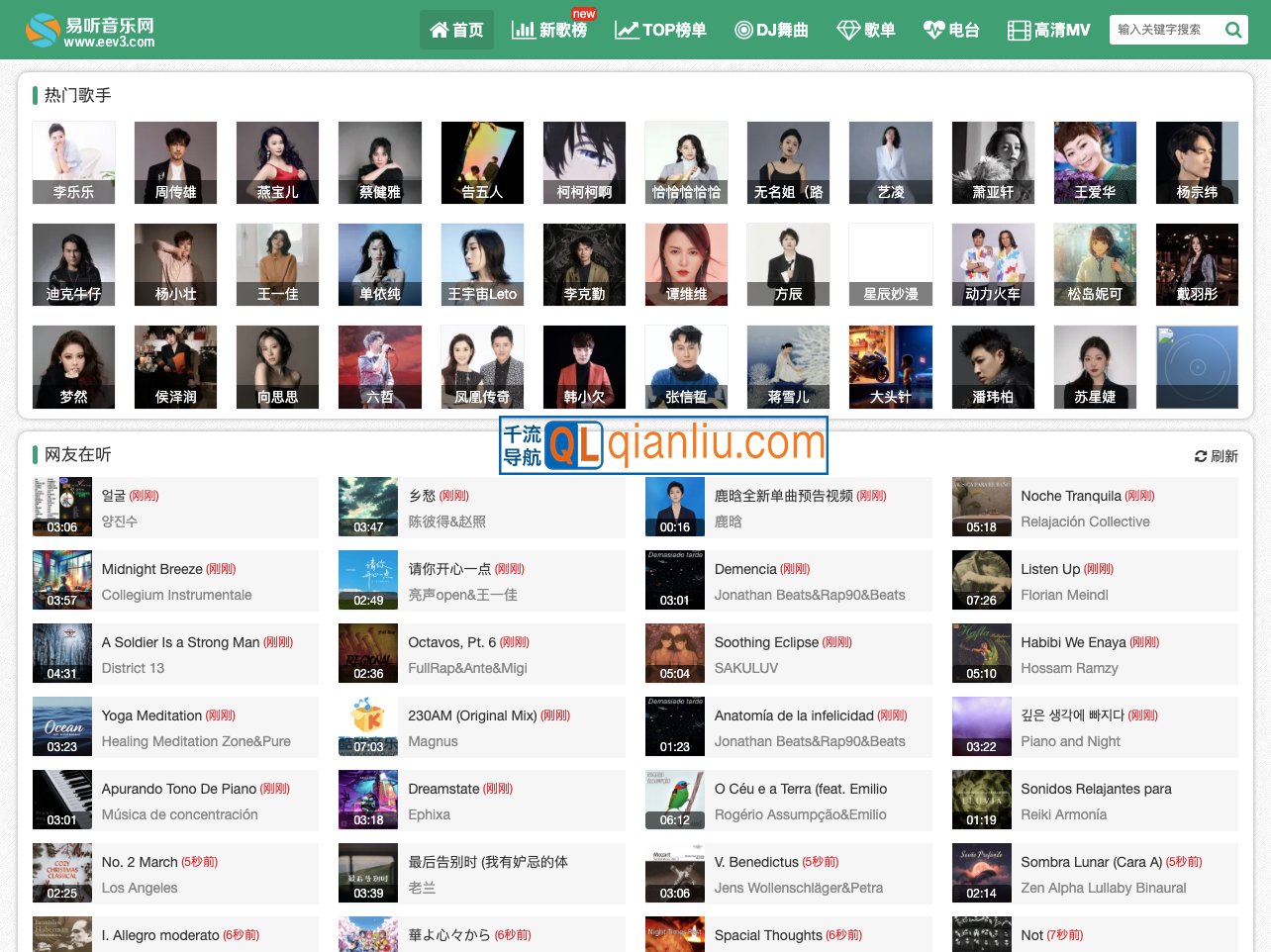Screen dimensions: 1271x952
Task: Open the 新歌榜 new songs chart
Action: (x=549, y=30)
